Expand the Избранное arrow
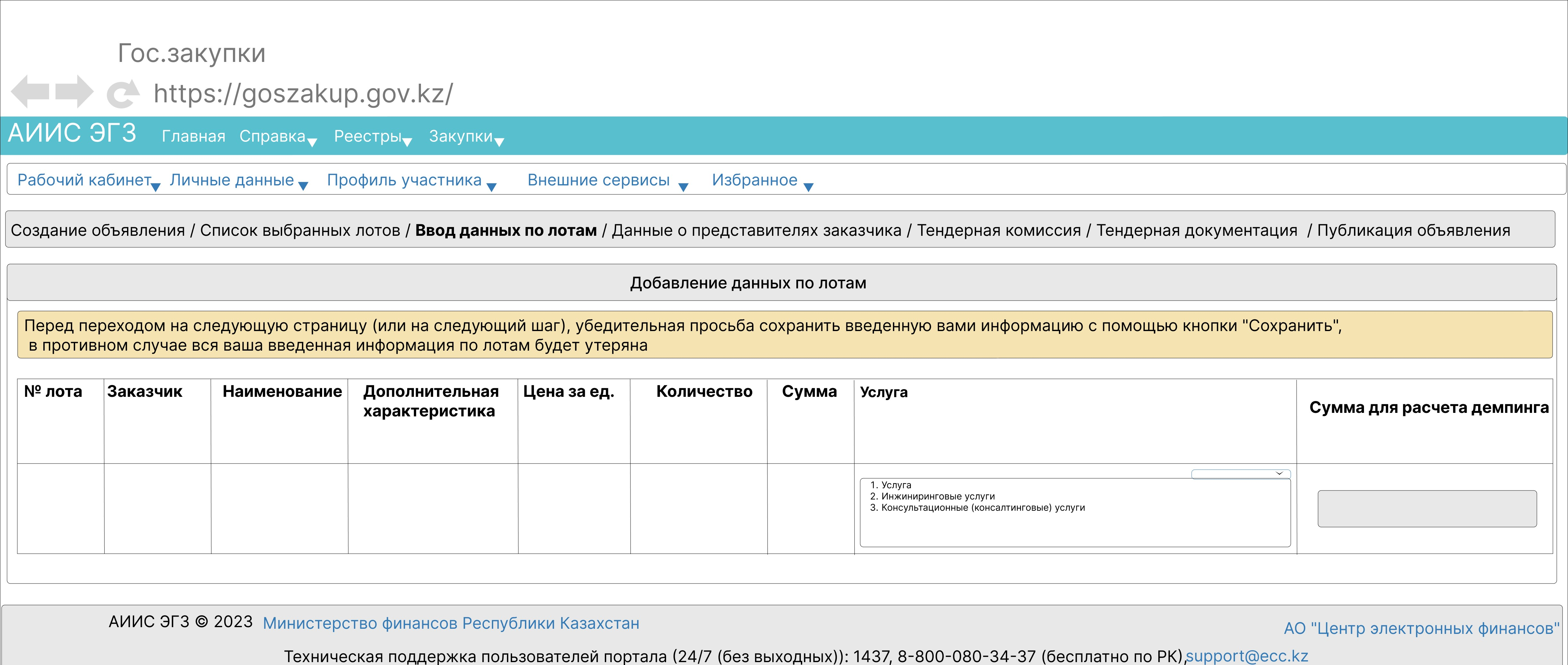1568x665 pixels. [x=808, y=187]
